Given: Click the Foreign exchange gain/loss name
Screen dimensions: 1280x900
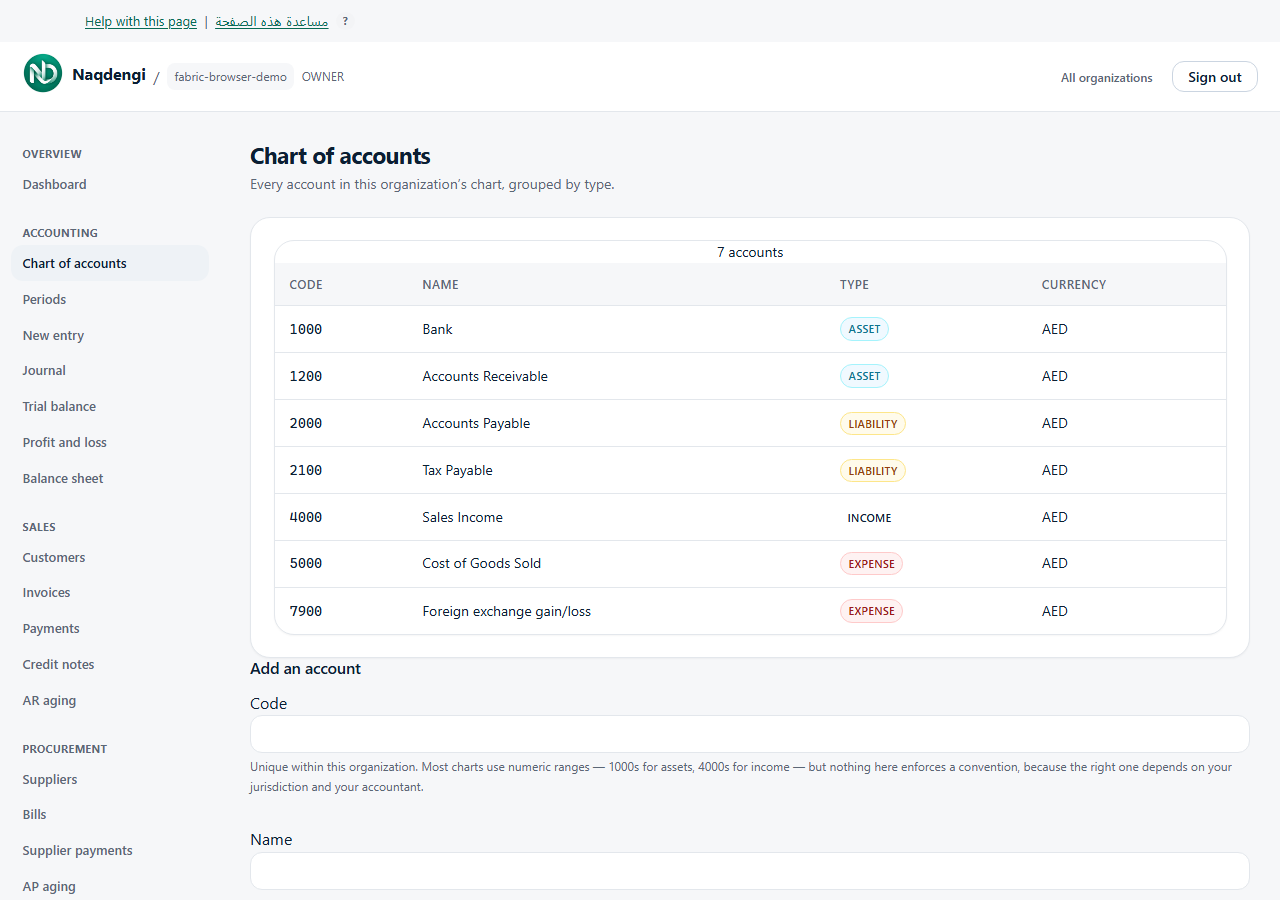Looking at the screenshot, I should click(x=507, y=611).
